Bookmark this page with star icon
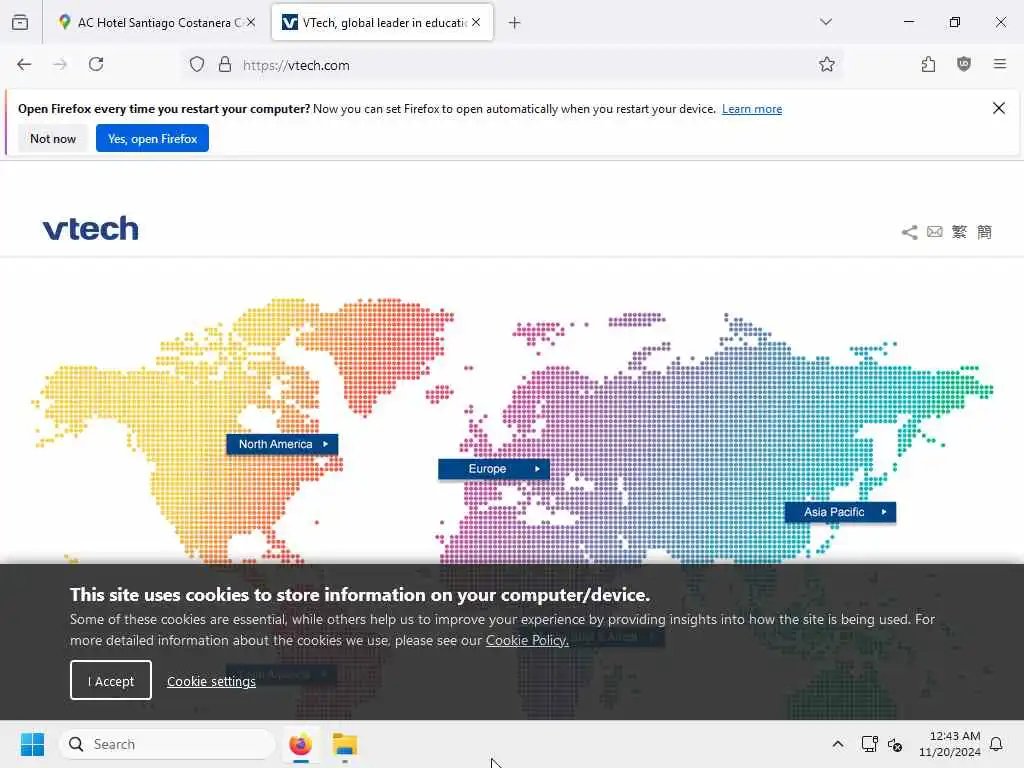Viewport: 1024px width, 768px height. pos(827,65)
